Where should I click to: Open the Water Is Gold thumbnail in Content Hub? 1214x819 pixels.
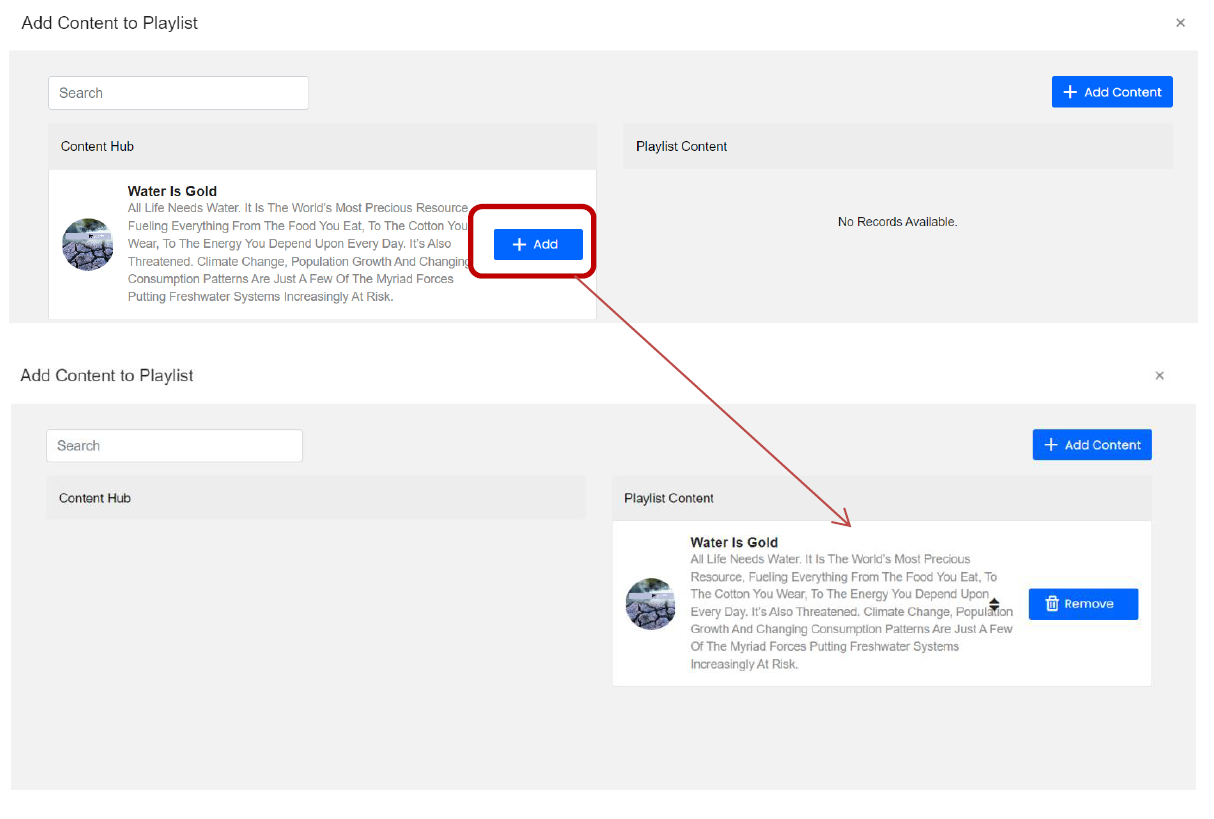[88, 244]
